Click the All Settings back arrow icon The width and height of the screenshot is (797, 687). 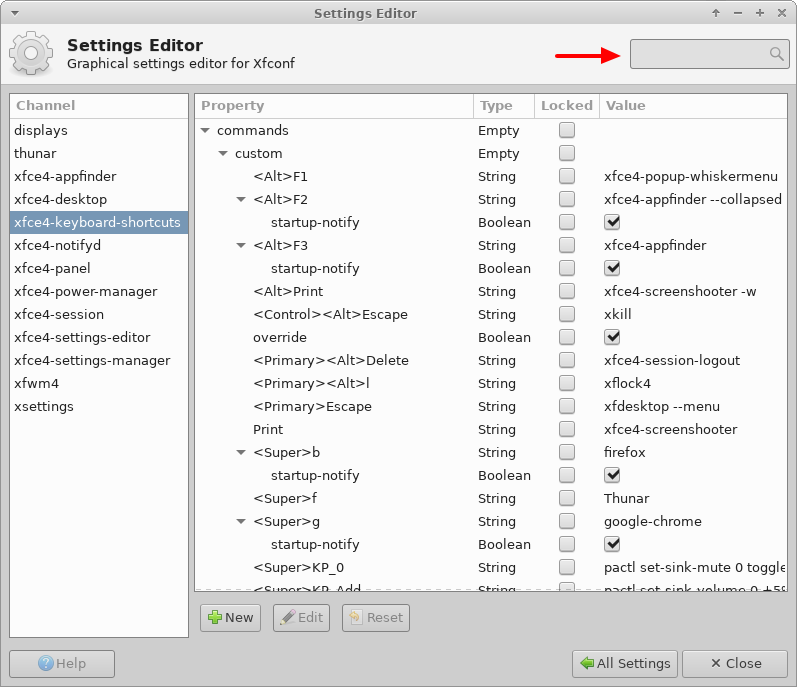586,663
